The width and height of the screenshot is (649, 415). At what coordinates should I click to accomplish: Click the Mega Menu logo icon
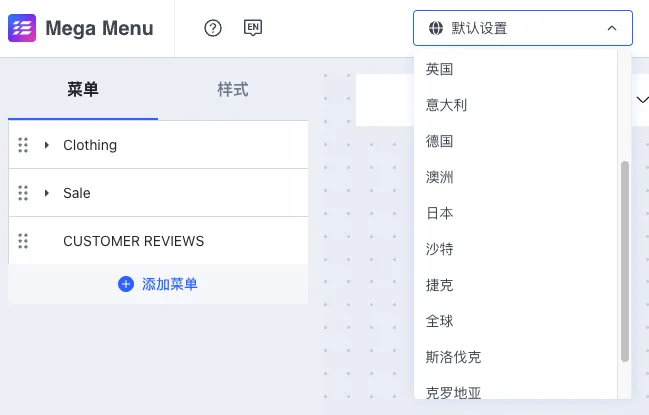coord(21,28)
